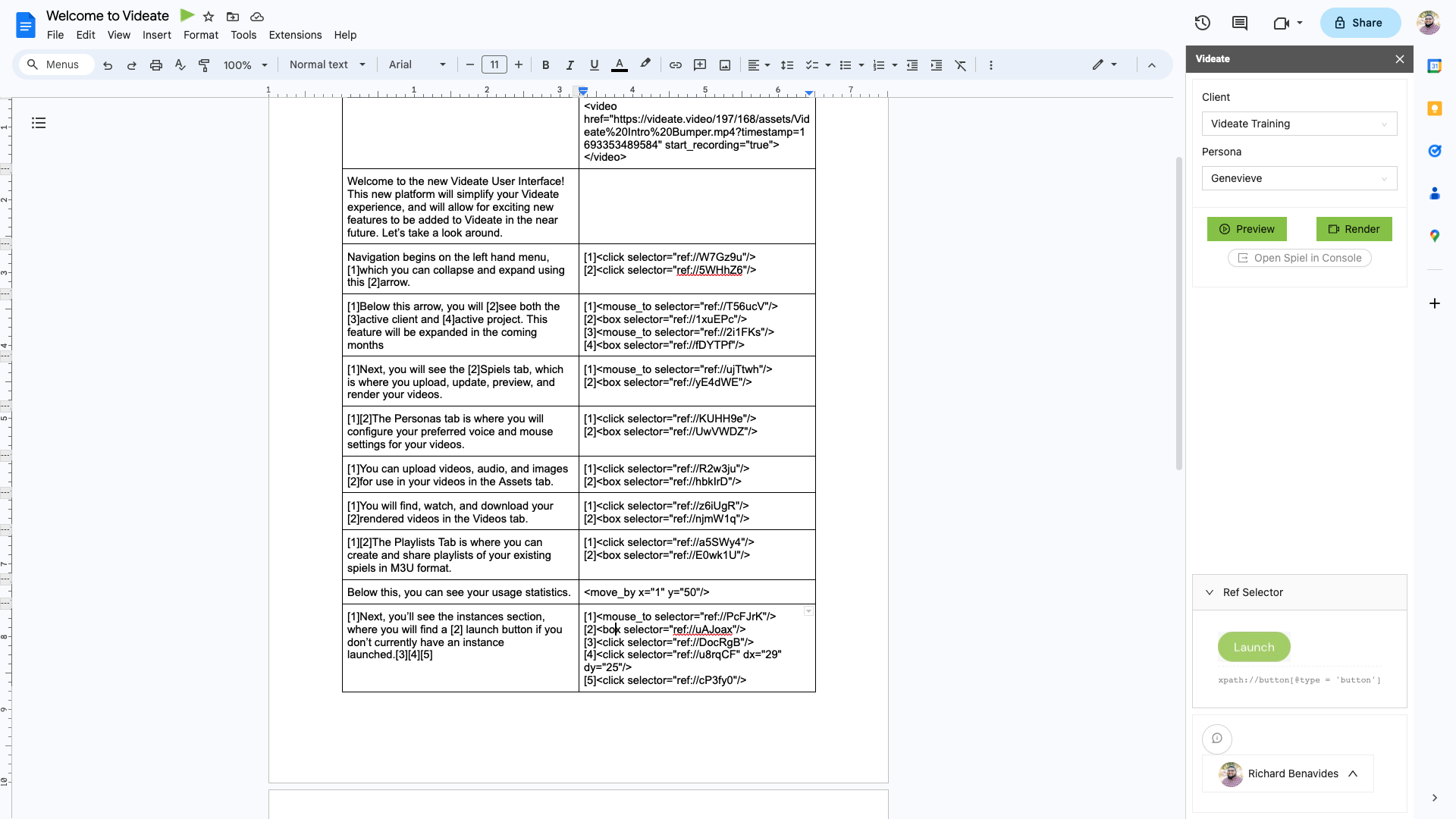Open Google Tasks side panel icon
This screenshot has width=1456, height=819.
click(1435, 151)
